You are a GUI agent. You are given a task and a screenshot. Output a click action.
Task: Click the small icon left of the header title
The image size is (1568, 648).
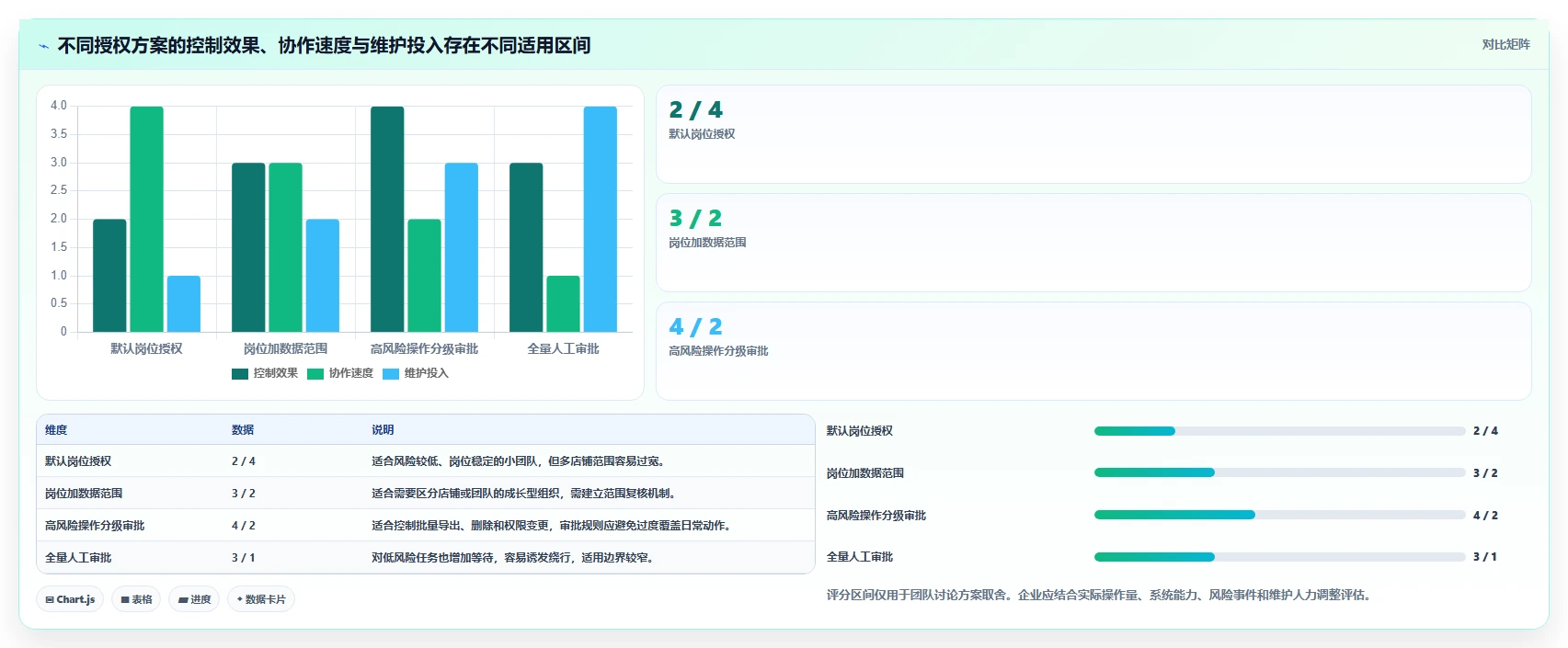click(43, 46)
